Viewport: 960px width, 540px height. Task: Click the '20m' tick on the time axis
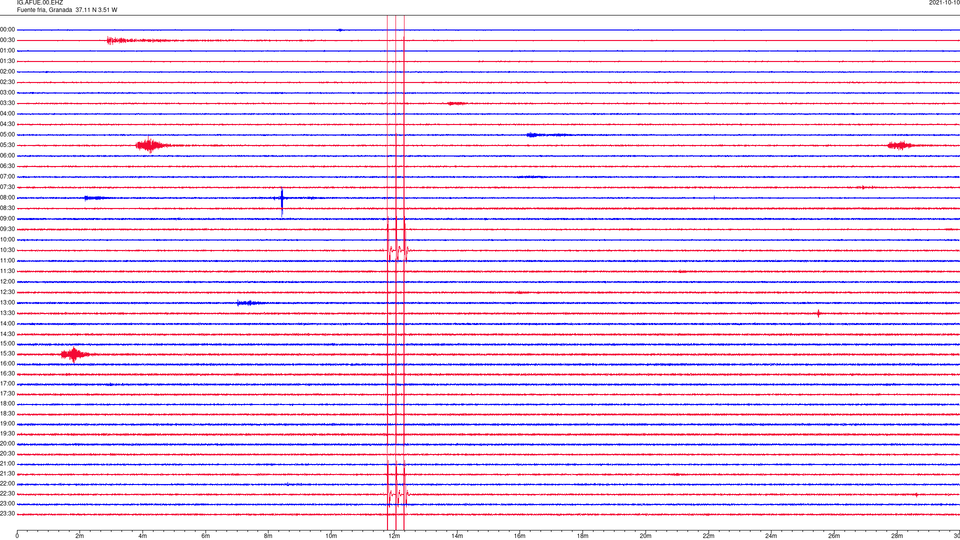[645, 536]
